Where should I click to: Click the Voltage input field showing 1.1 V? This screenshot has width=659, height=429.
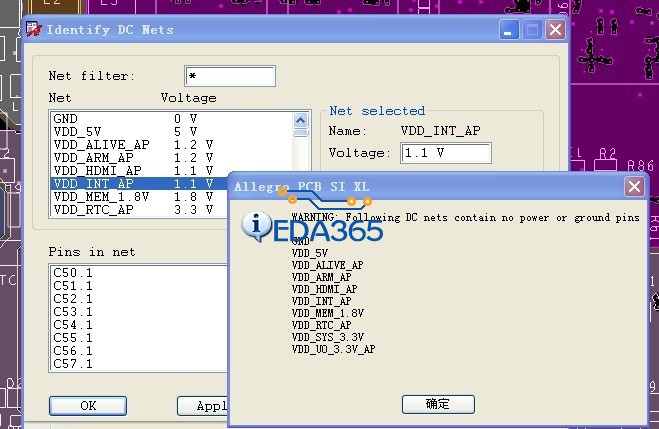446,153
